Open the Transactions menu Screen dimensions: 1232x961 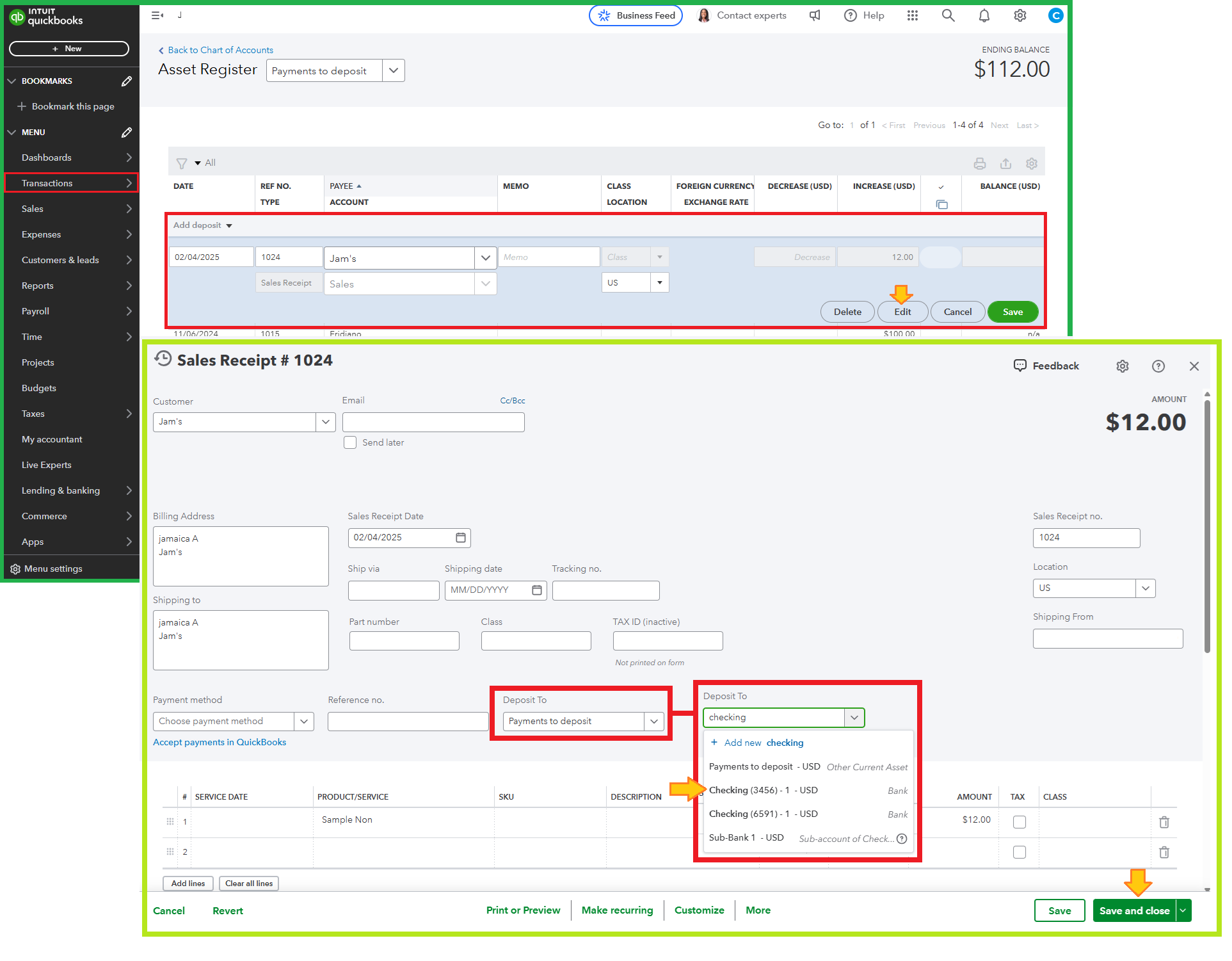tap(71, 183)
